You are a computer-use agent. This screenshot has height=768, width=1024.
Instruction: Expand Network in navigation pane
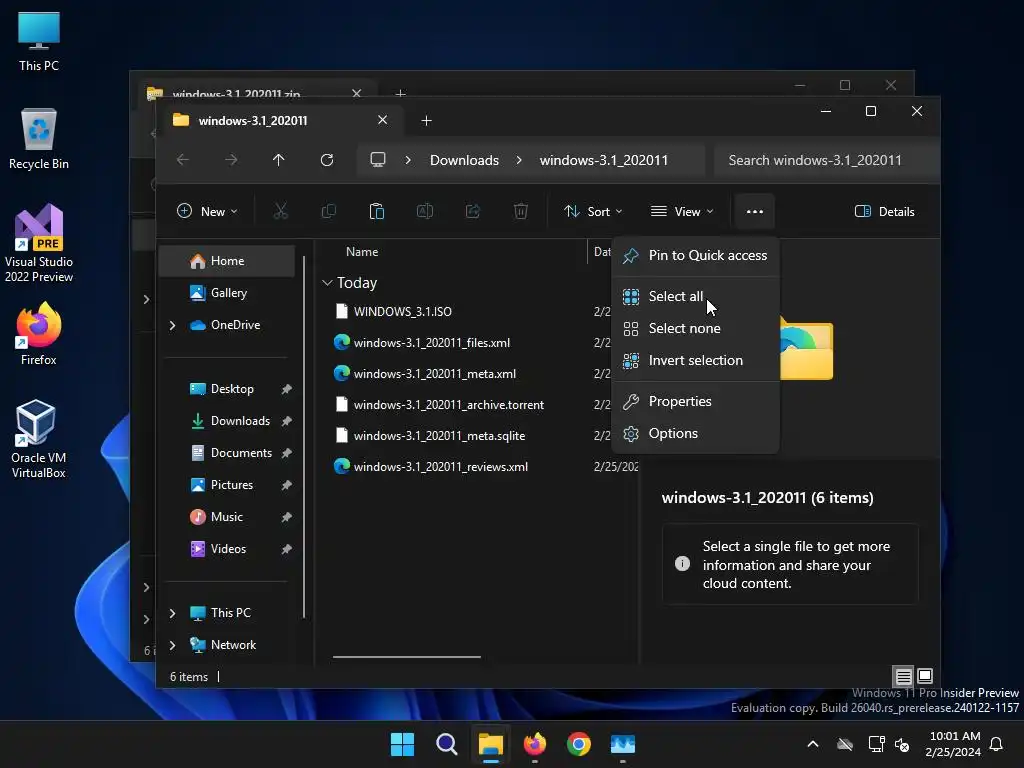(172, 645)
